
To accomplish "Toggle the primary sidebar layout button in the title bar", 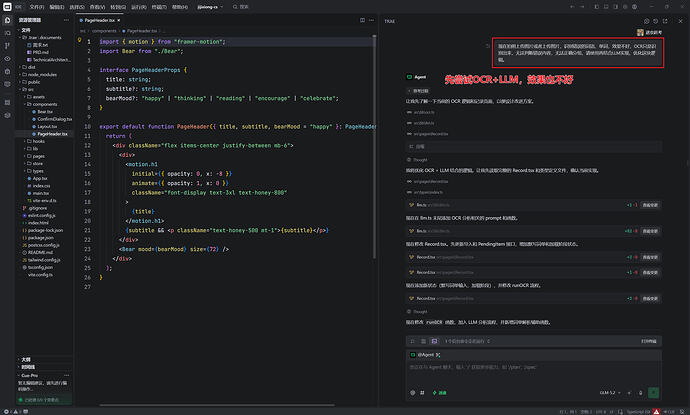I will click(597, 7).
